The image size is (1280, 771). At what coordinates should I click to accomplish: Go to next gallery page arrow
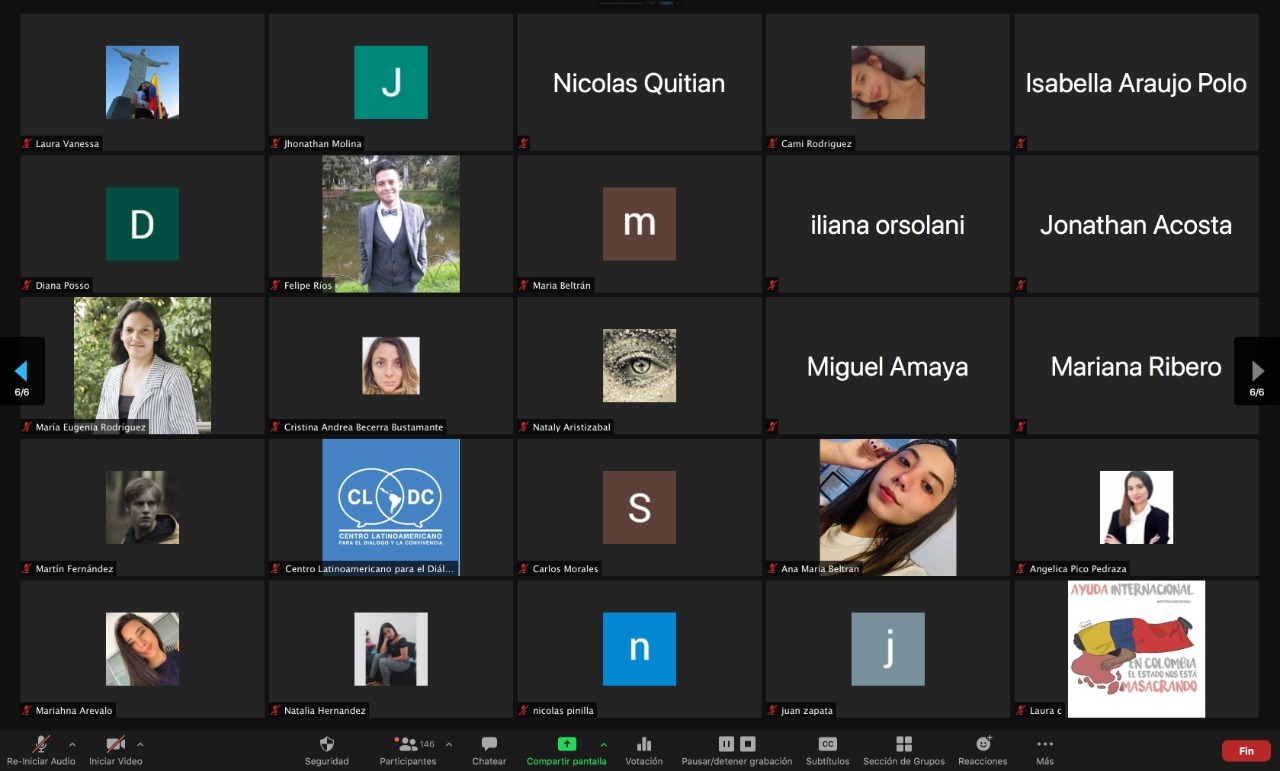pyautogui.click(x=1257, y=371)
